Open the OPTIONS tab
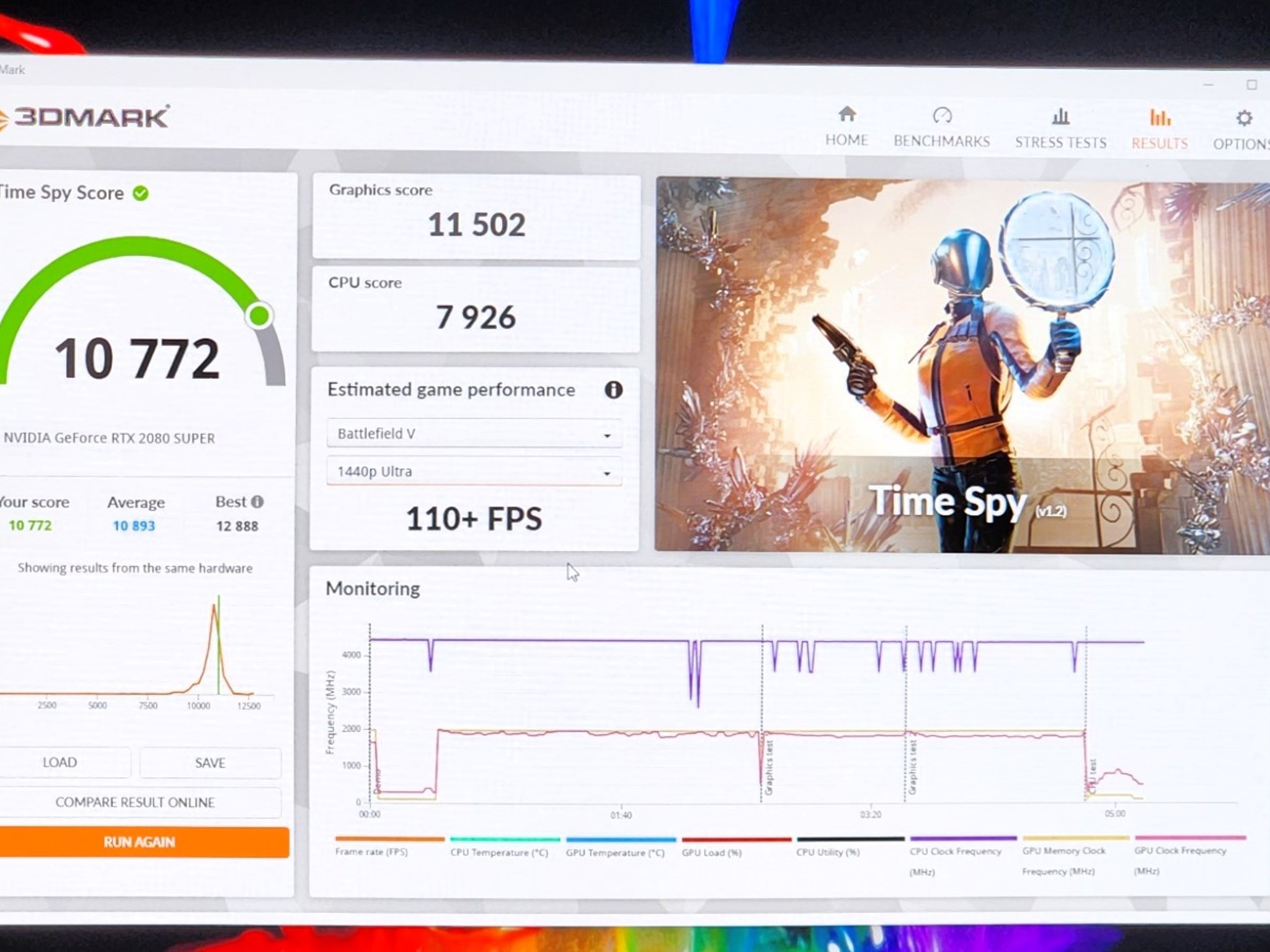The height and width of the screenshot is (952, 1270). [1241, 131]
